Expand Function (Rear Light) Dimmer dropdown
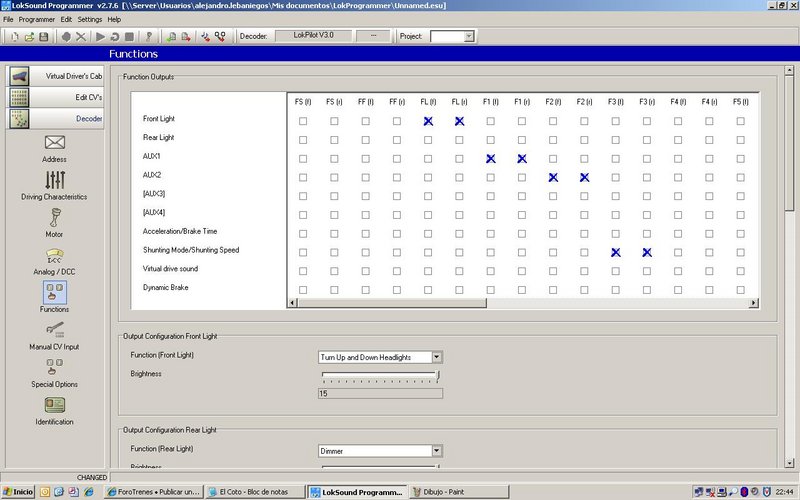800x500 pixels. 437,451
